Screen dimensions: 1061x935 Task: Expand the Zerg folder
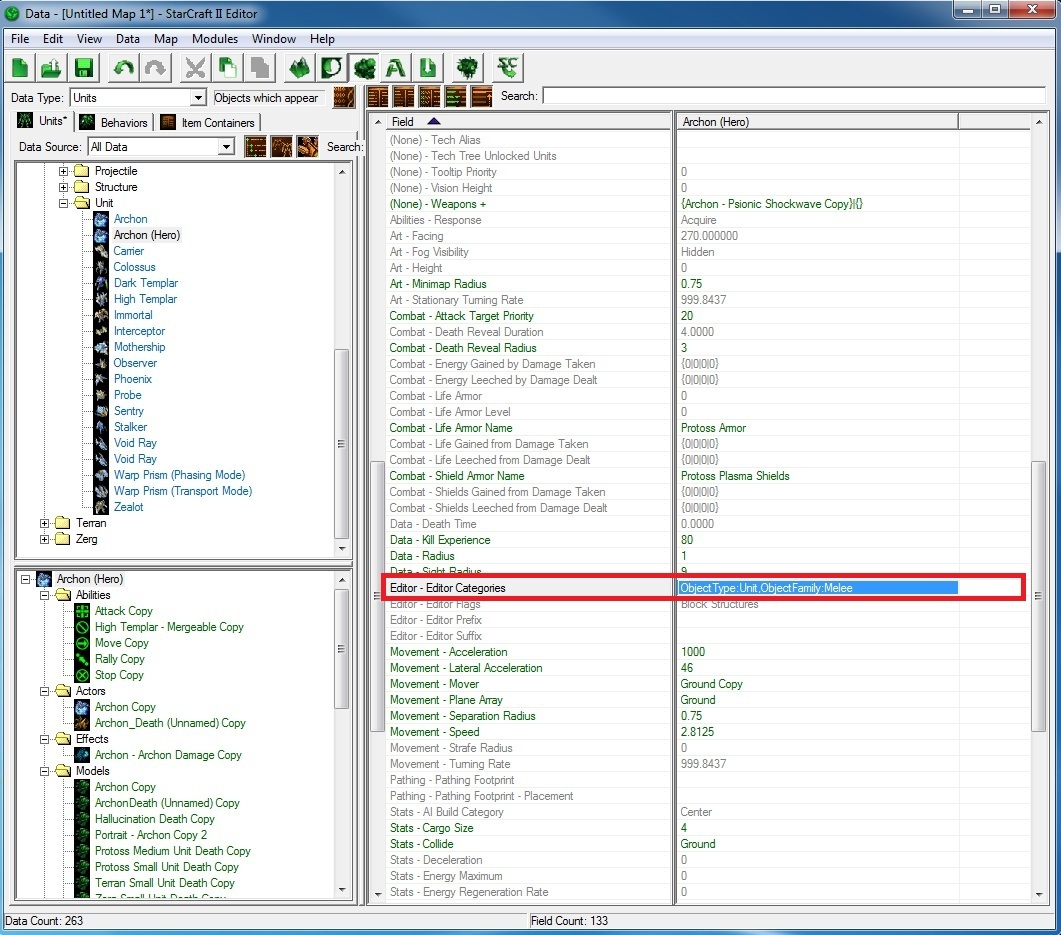click(45, 539)
